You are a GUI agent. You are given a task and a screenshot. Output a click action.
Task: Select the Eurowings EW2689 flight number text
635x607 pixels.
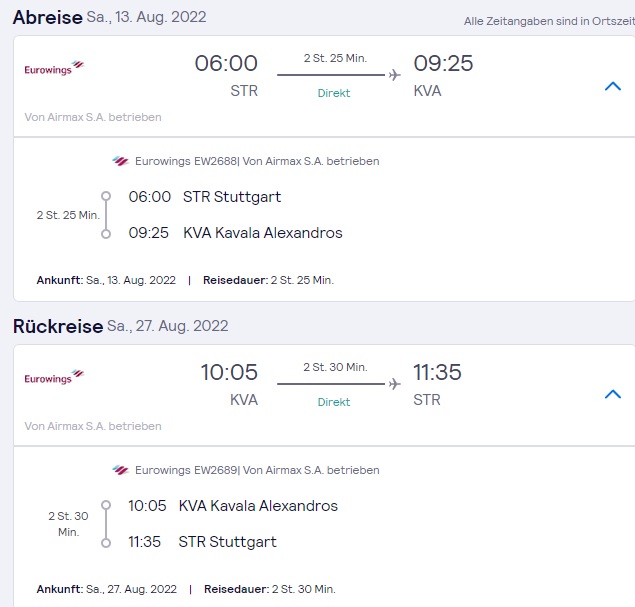pyautogui.click(x=185, y=470)
